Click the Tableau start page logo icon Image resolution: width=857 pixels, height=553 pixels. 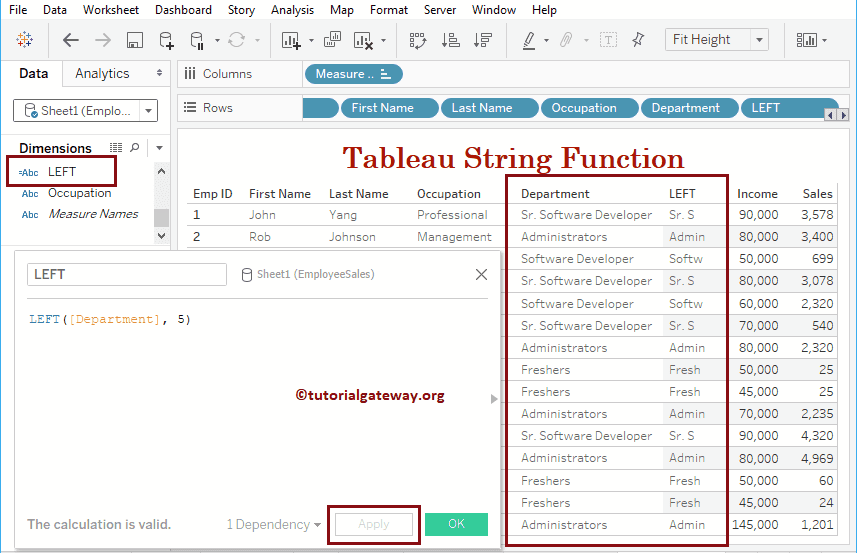tap(25, 39)
